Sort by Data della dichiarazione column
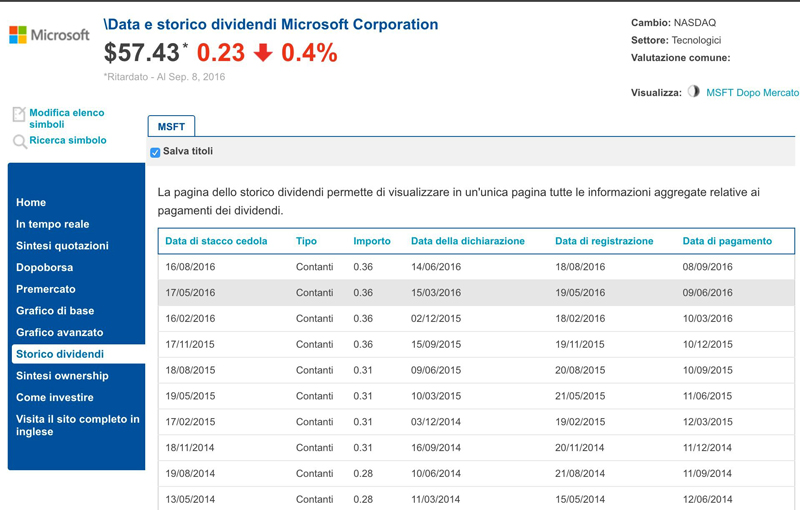This screenshot has height=510, width=800. pos(468,241)
